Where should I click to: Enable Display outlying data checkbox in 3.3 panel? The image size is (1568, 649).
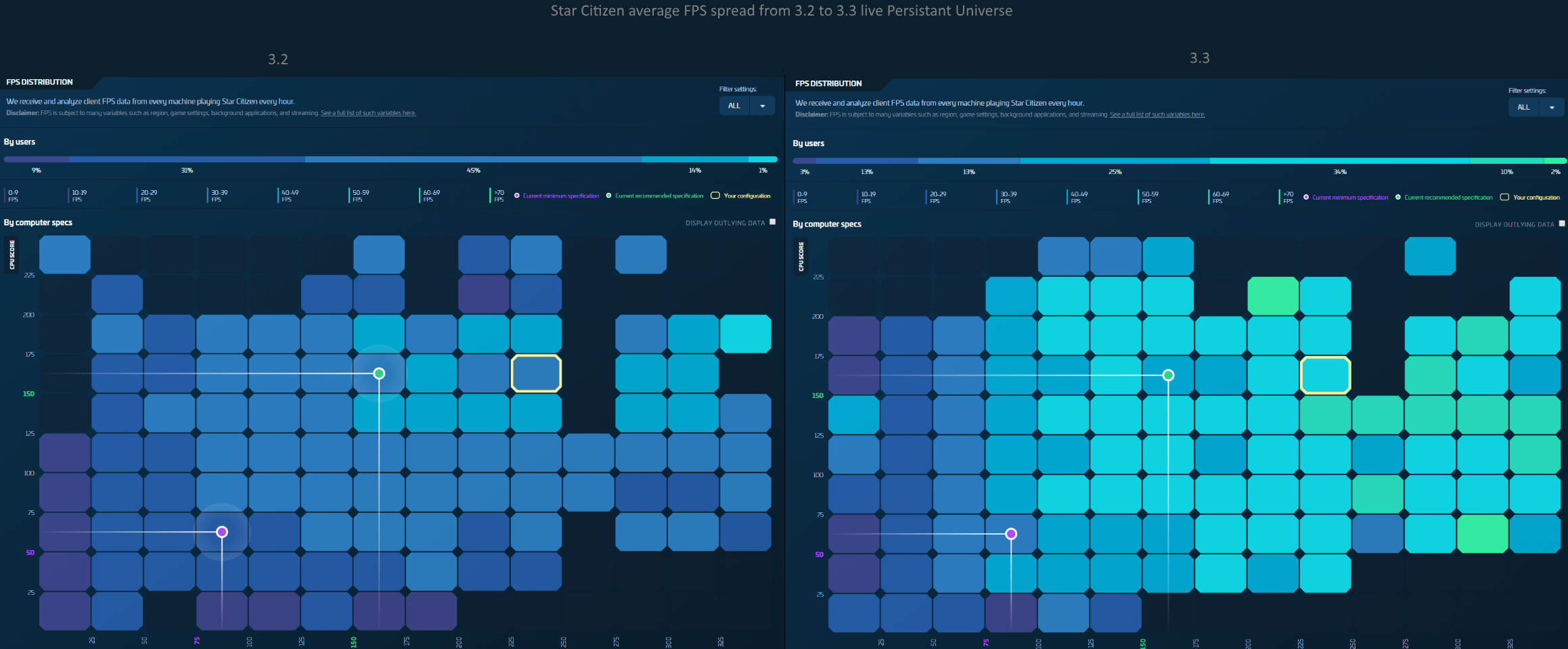[1562, 223]
